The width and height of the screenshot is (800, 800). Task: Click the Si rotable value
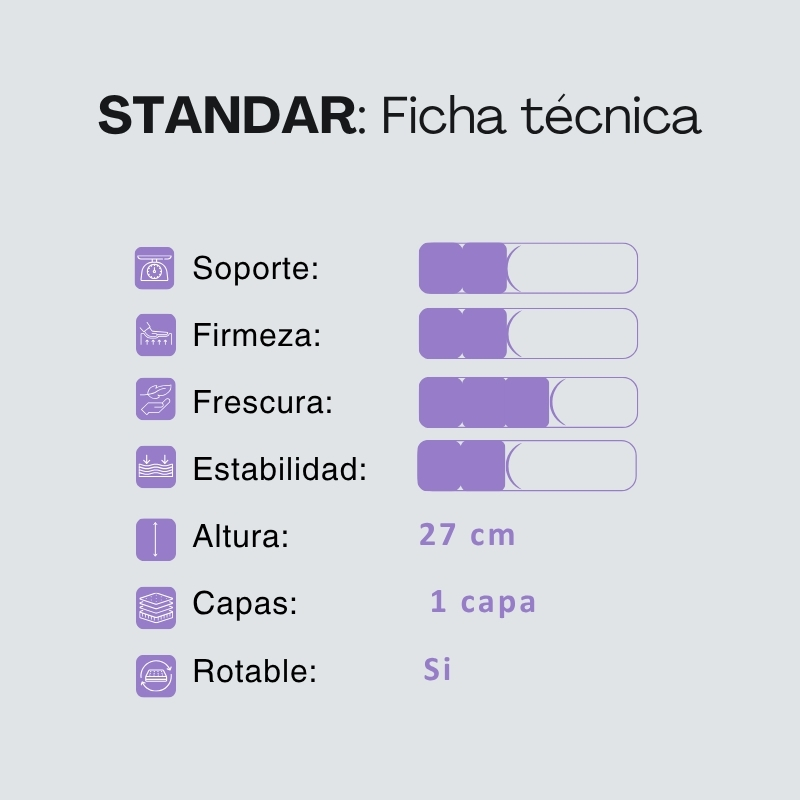(x=437, y=669)
